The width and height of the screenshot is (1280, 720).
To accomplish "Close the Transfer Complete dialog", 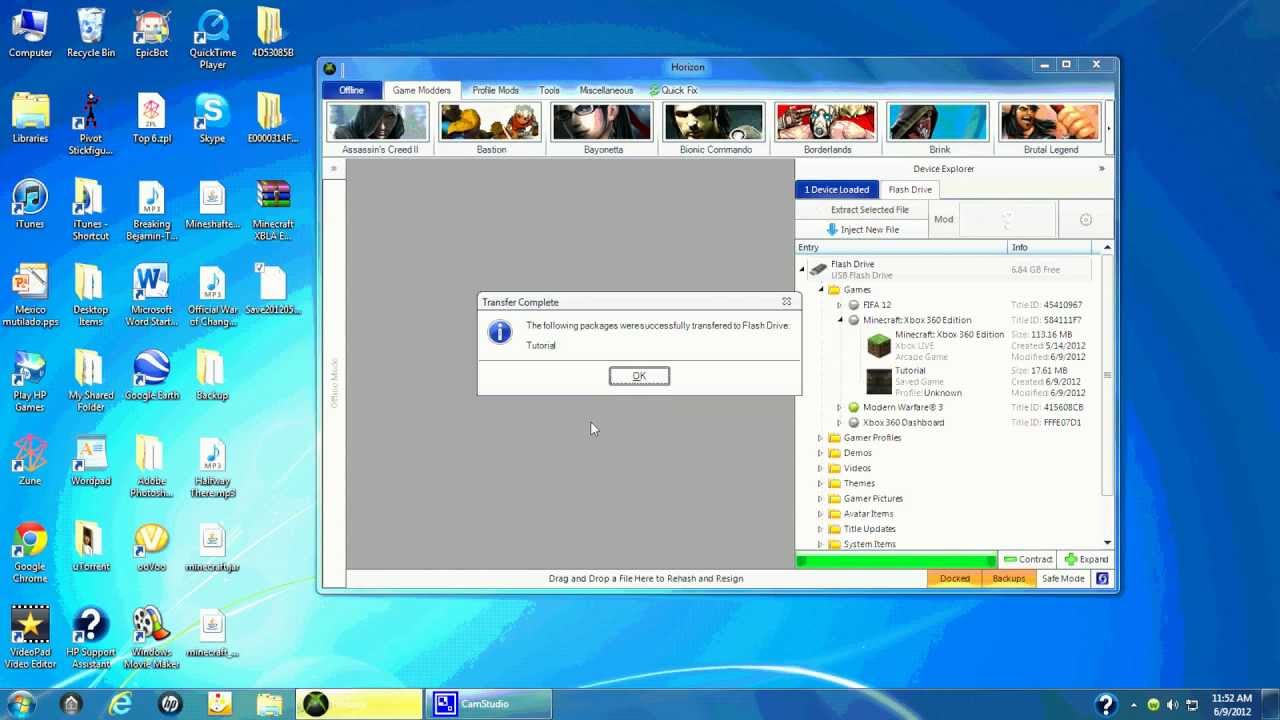I will click(x=786, y=301).
